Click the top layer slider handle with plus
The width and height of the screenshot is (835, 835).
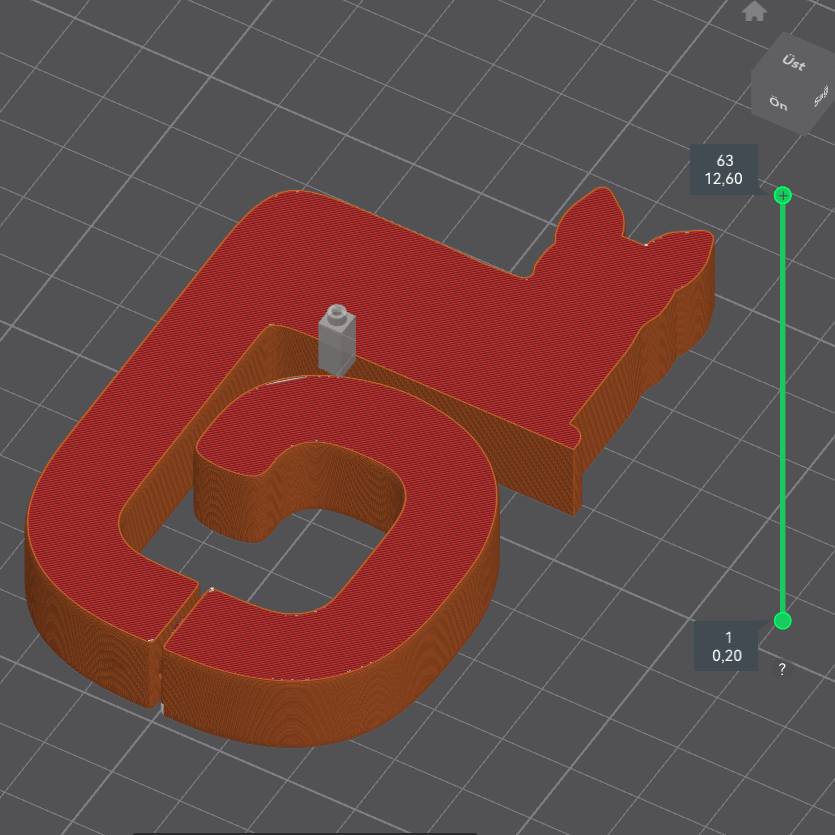click(783, 195)
